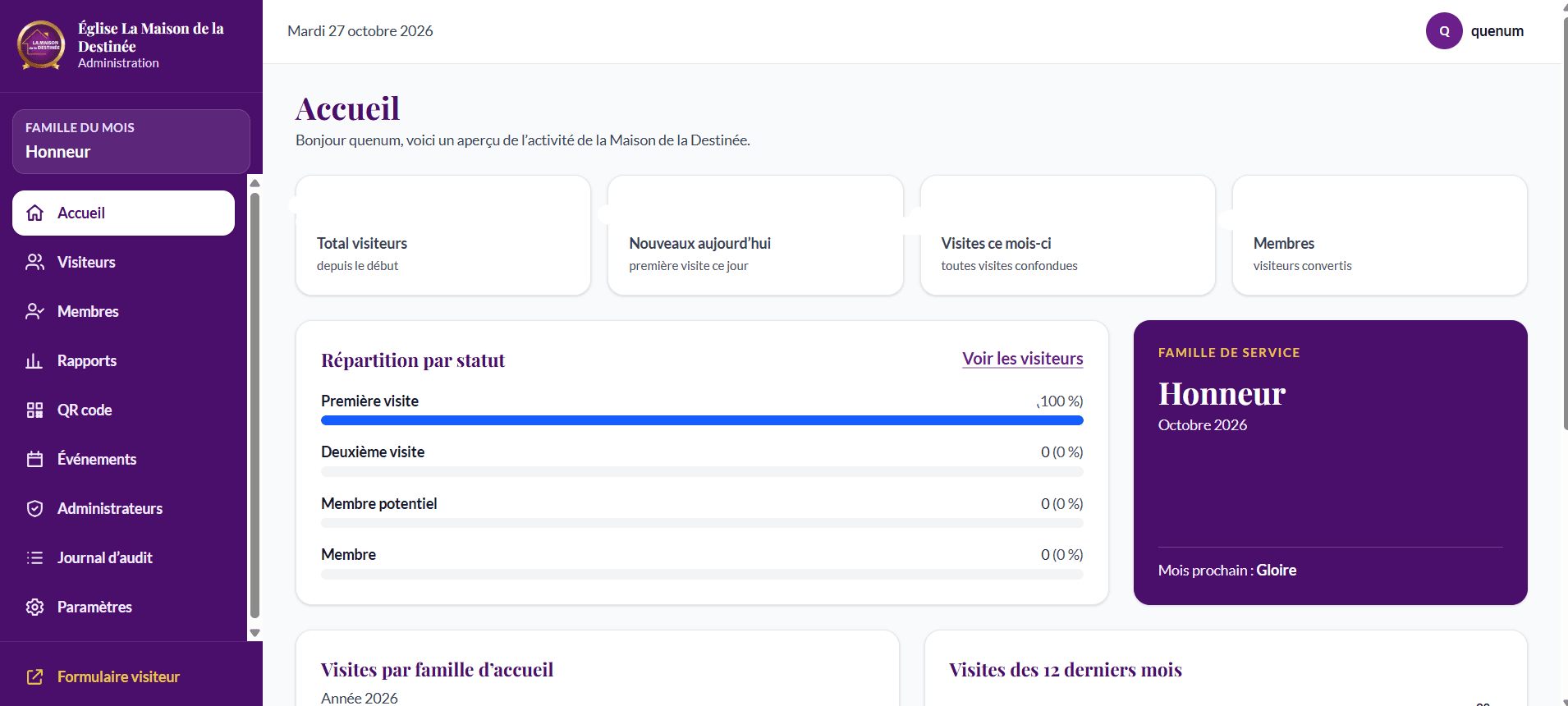Click the Visites ce mois-ci card
Screen dimensions: 1568x706
(1067, 235)
